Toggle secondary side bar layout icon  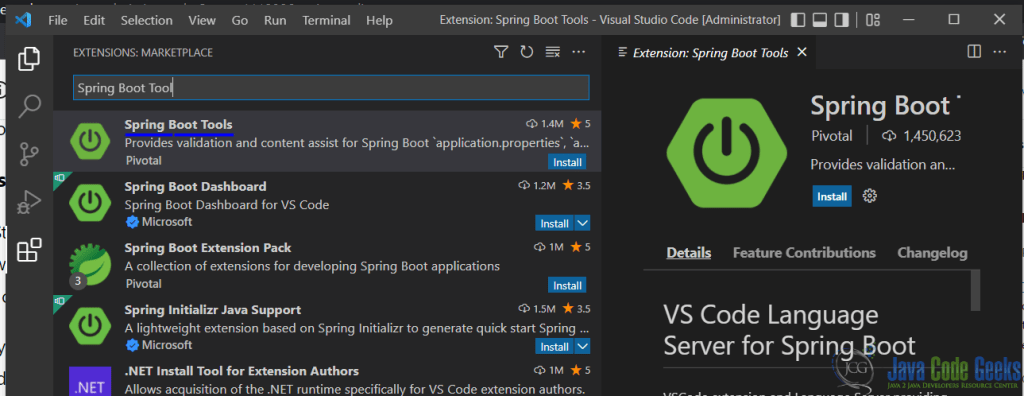[x=842, y=20]
